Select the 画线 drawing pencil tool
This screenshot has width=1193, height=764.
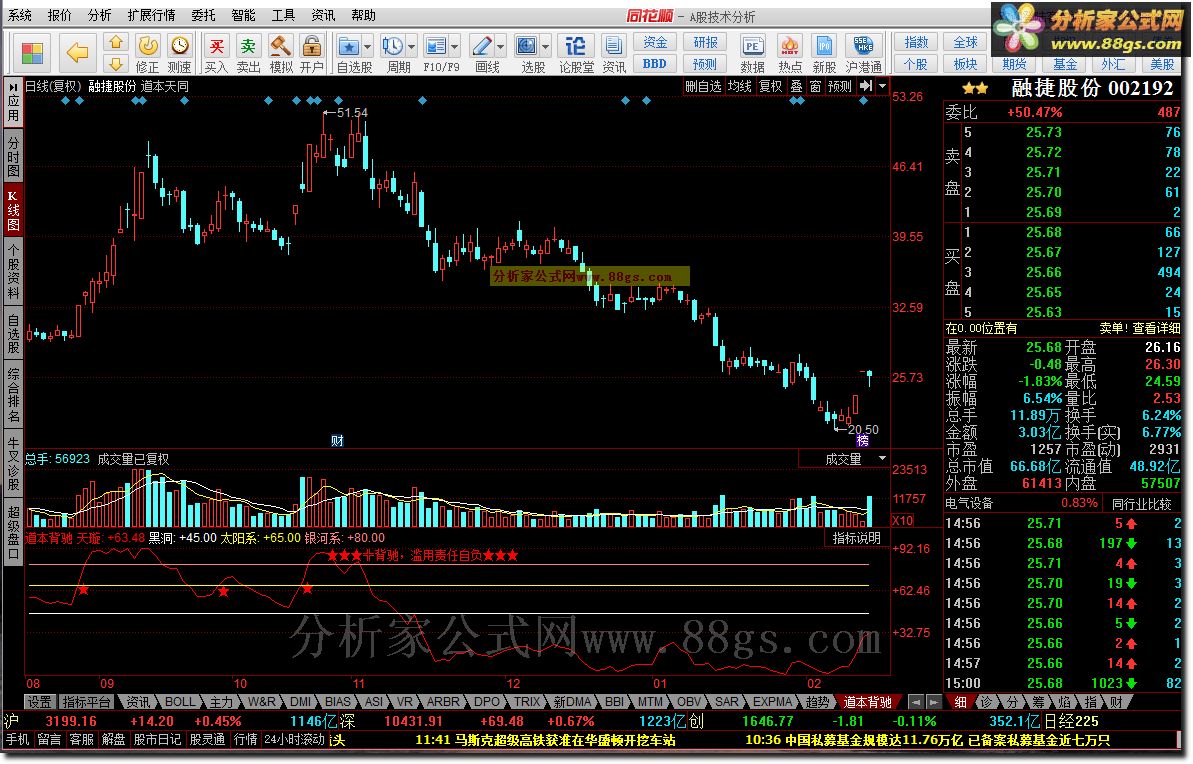(482, 46)
